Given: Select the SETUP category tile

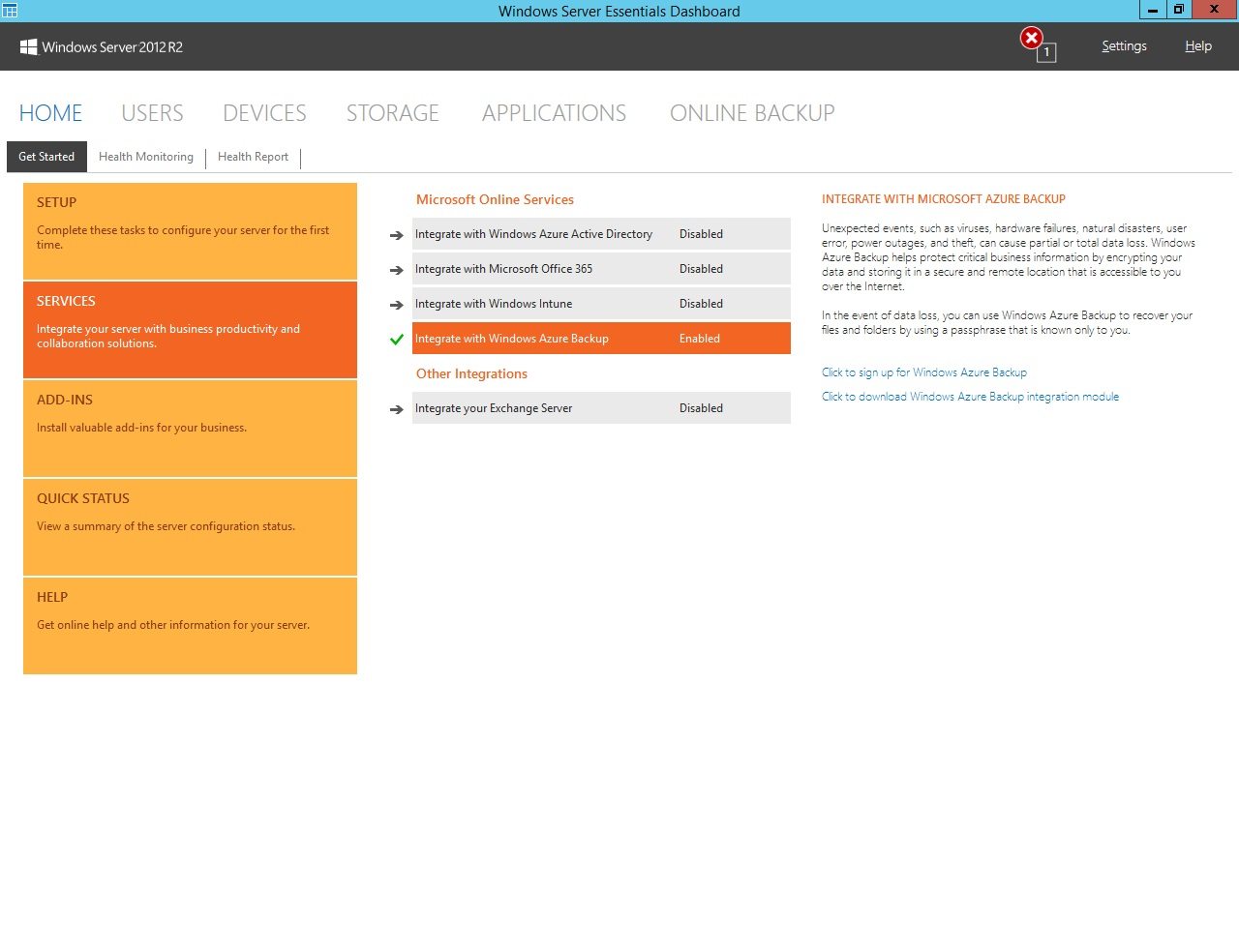Looking at the screenshot, I should pyautogui.click(x=190, y=231).
